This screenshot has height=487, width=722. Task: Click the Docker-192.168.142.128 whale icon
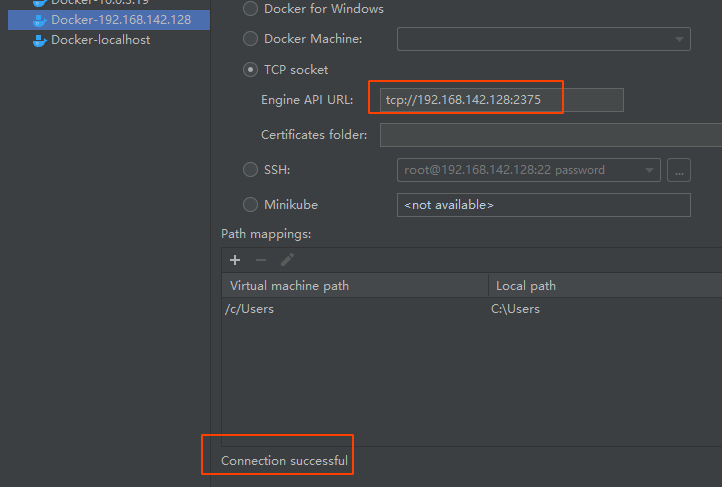[x=40, y=20]
